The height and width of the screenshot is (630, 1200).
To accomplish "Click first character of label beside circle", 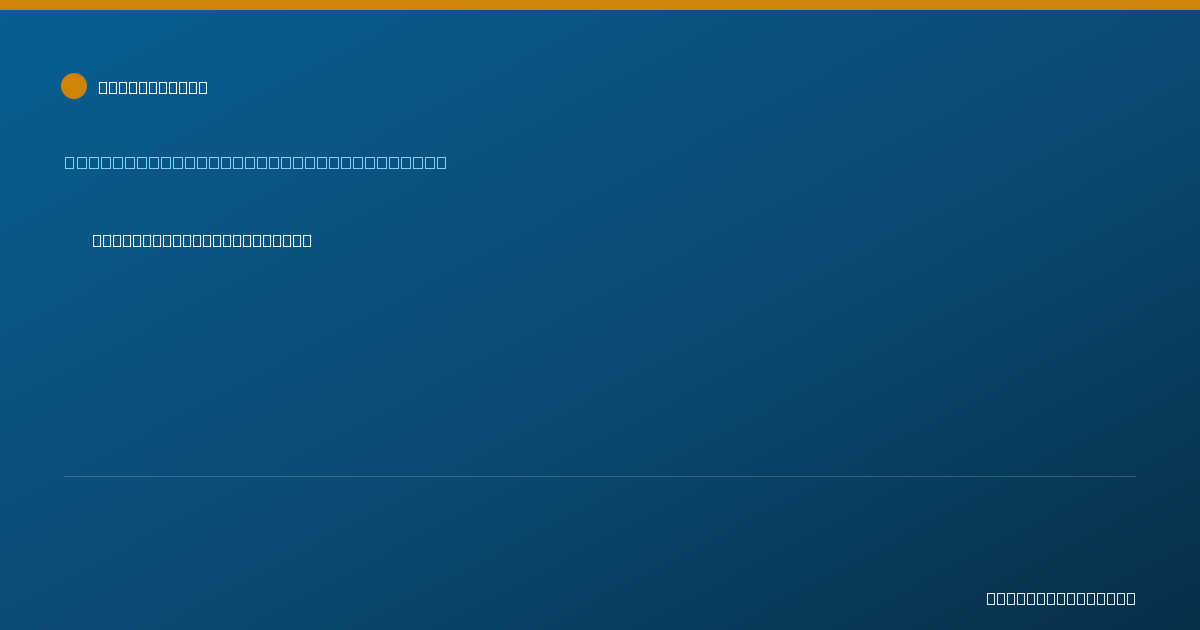I will tap(103, 87).
